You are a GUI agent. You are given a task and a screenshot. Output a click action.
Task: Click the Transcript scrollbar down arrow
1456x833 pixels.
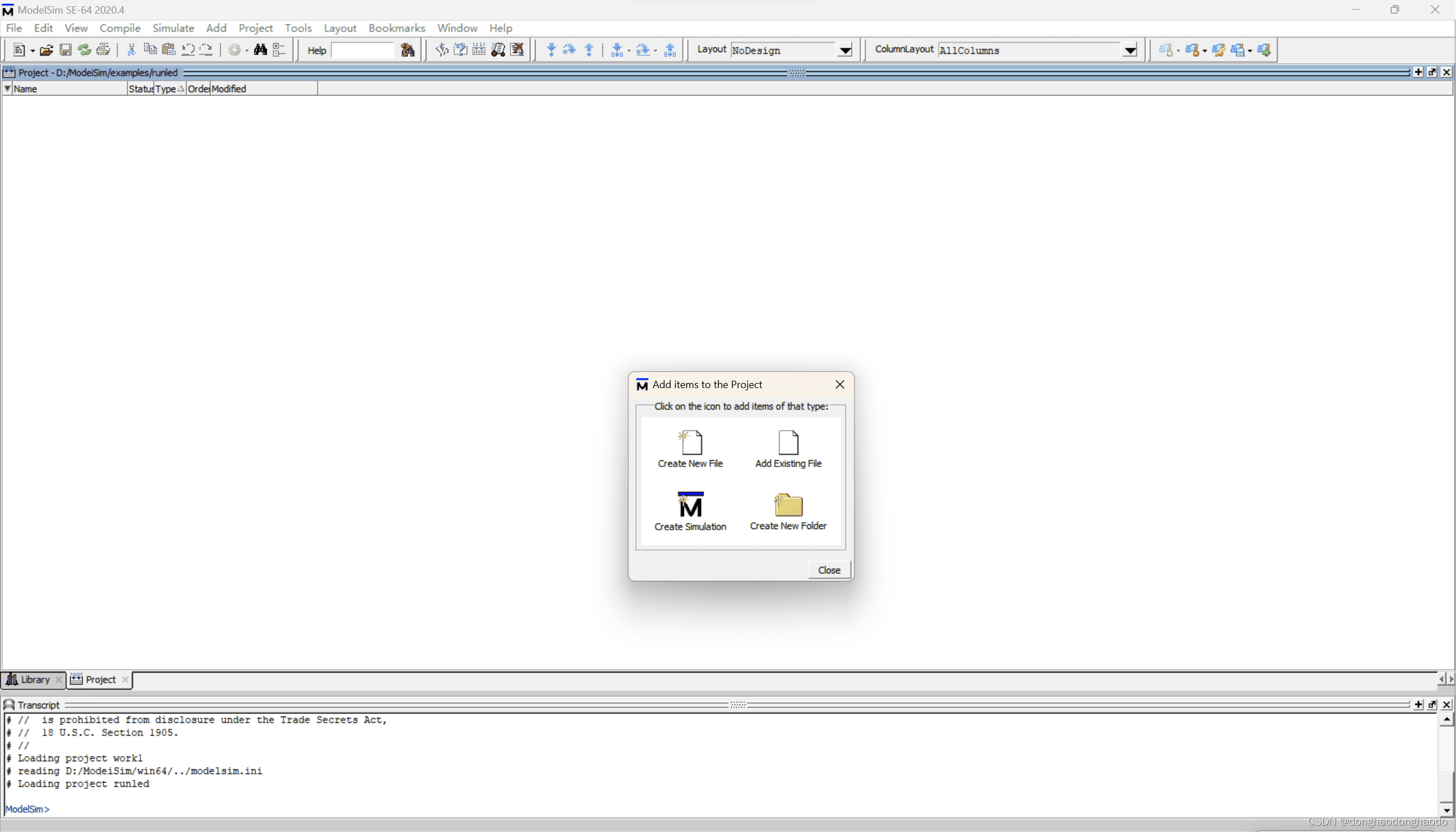tap(1447, 810)
